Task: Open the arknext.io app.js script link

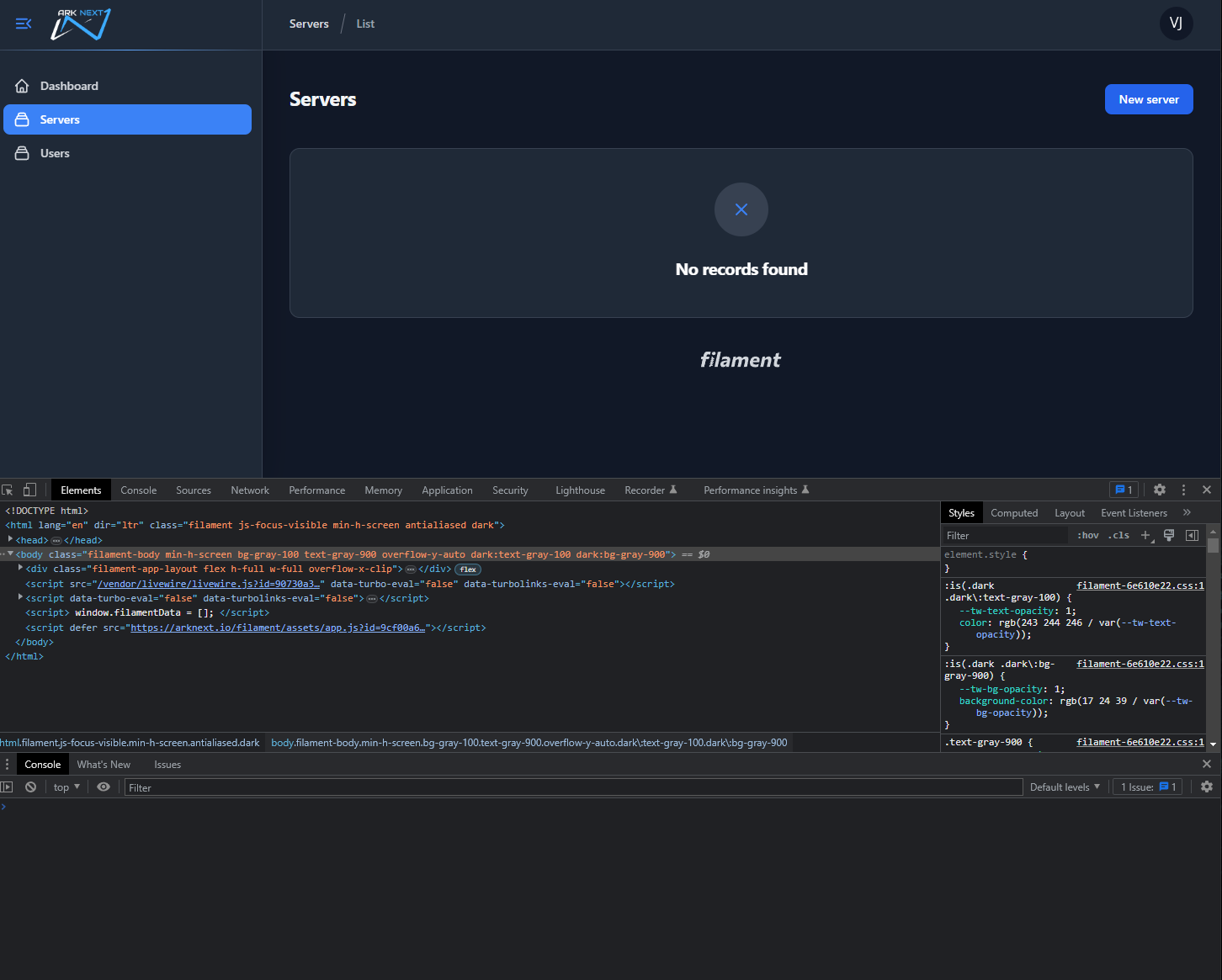Action: click(278, 628)
